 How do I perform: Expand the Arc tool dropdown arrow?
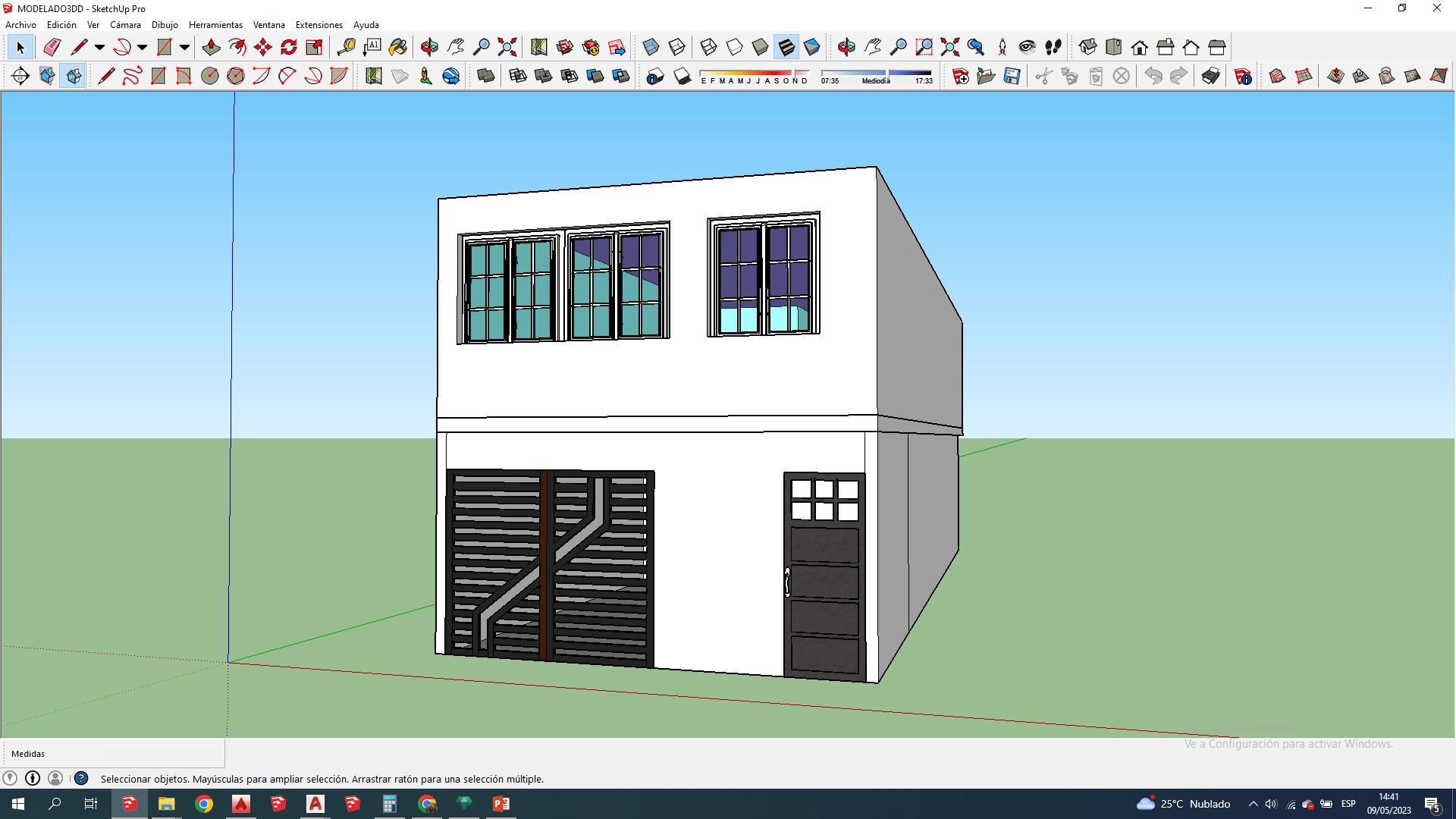click(x=142, y=48)
